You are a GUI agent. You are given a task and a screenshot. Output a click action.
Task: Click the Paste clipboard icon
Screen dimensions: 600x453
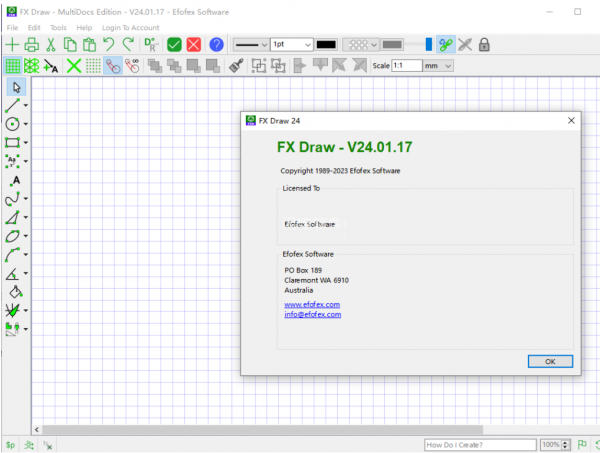(x=90, y=45)
